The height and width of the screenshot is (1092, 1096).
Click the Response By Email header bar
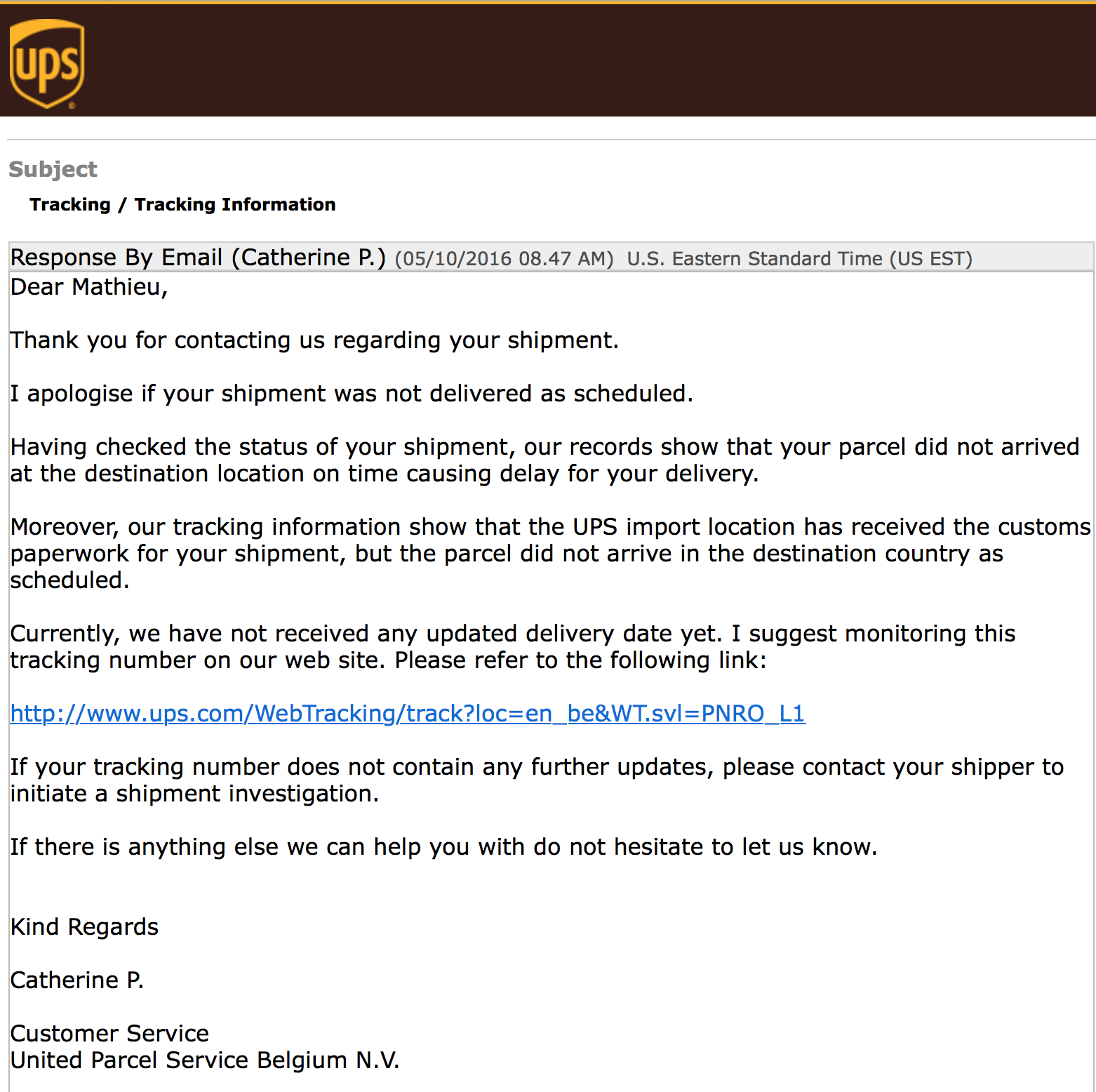[x=551, y=257]
